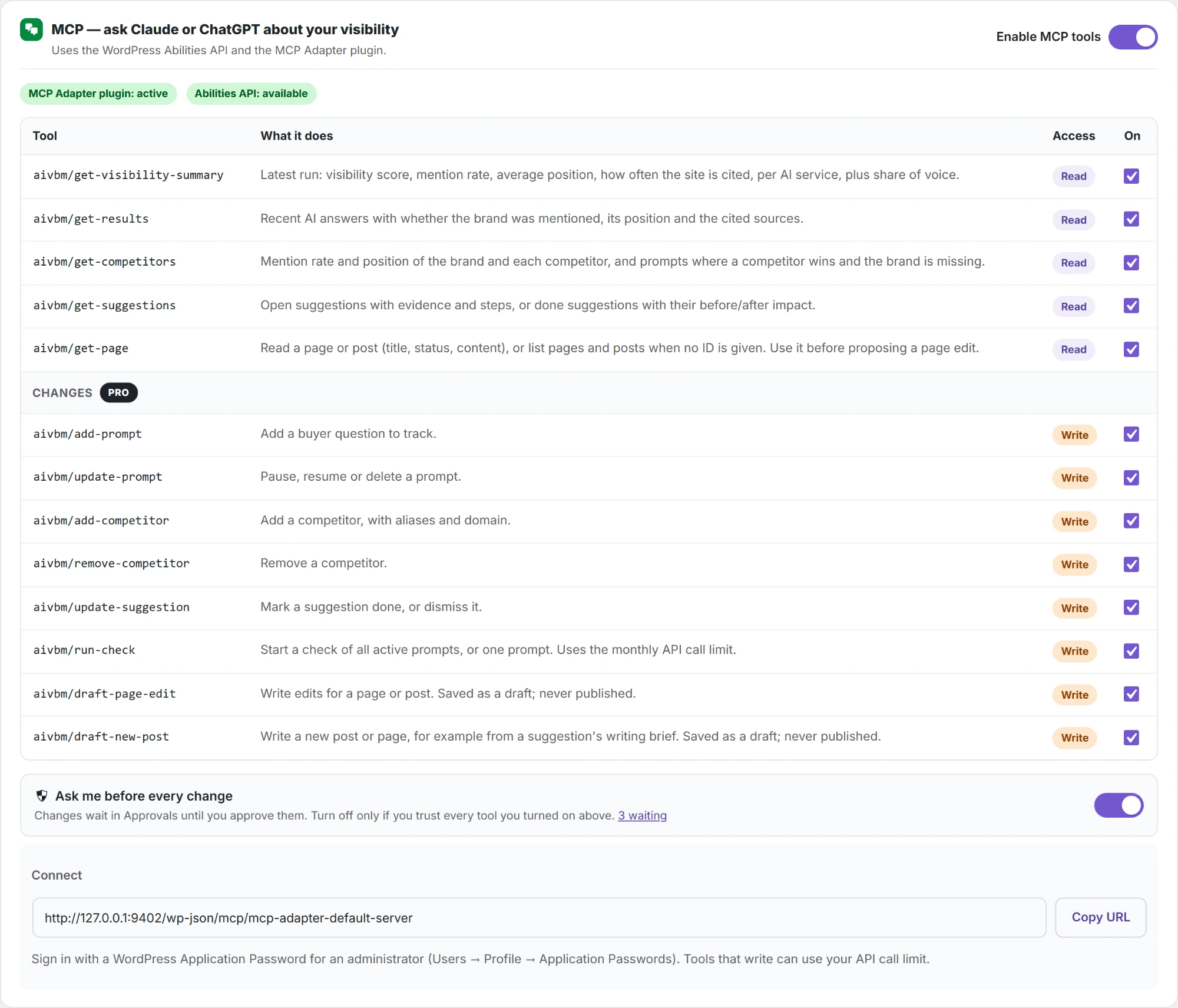Uncheck the aivbm/update-prompt checkbox

1131,478
